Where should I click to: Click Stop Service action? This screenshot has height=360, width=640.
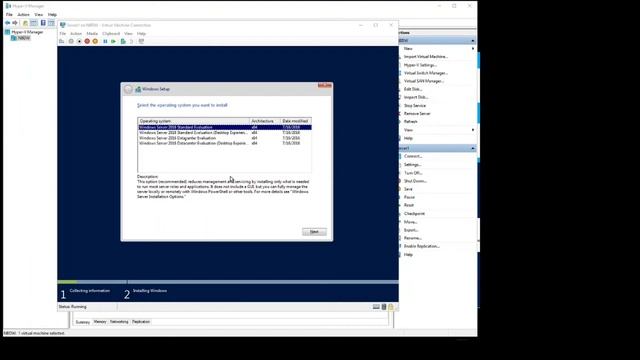(x=415, y=105)
